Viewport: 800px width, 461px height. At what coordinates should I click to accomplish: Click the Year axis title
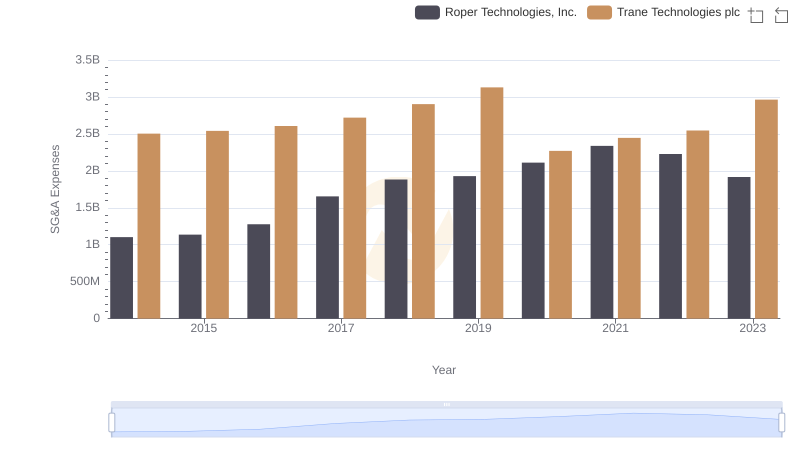point(444,370)
